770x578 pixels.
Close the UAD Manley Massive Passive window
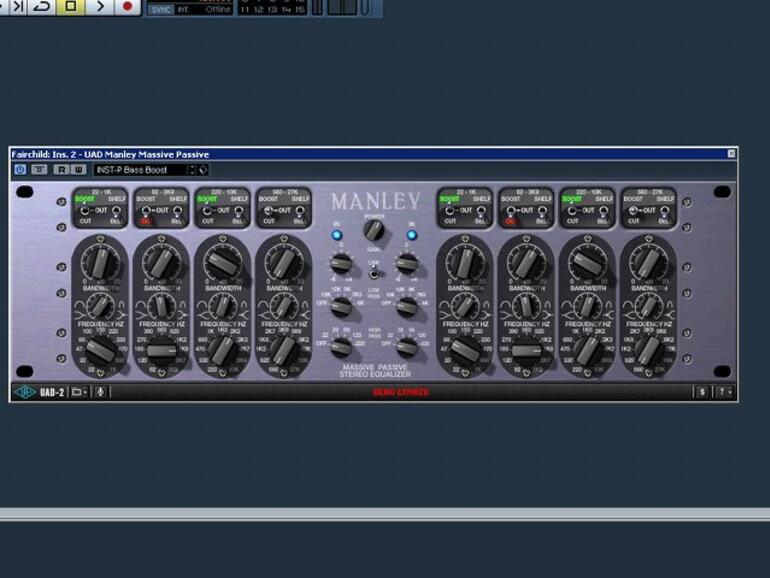[731, 154]
